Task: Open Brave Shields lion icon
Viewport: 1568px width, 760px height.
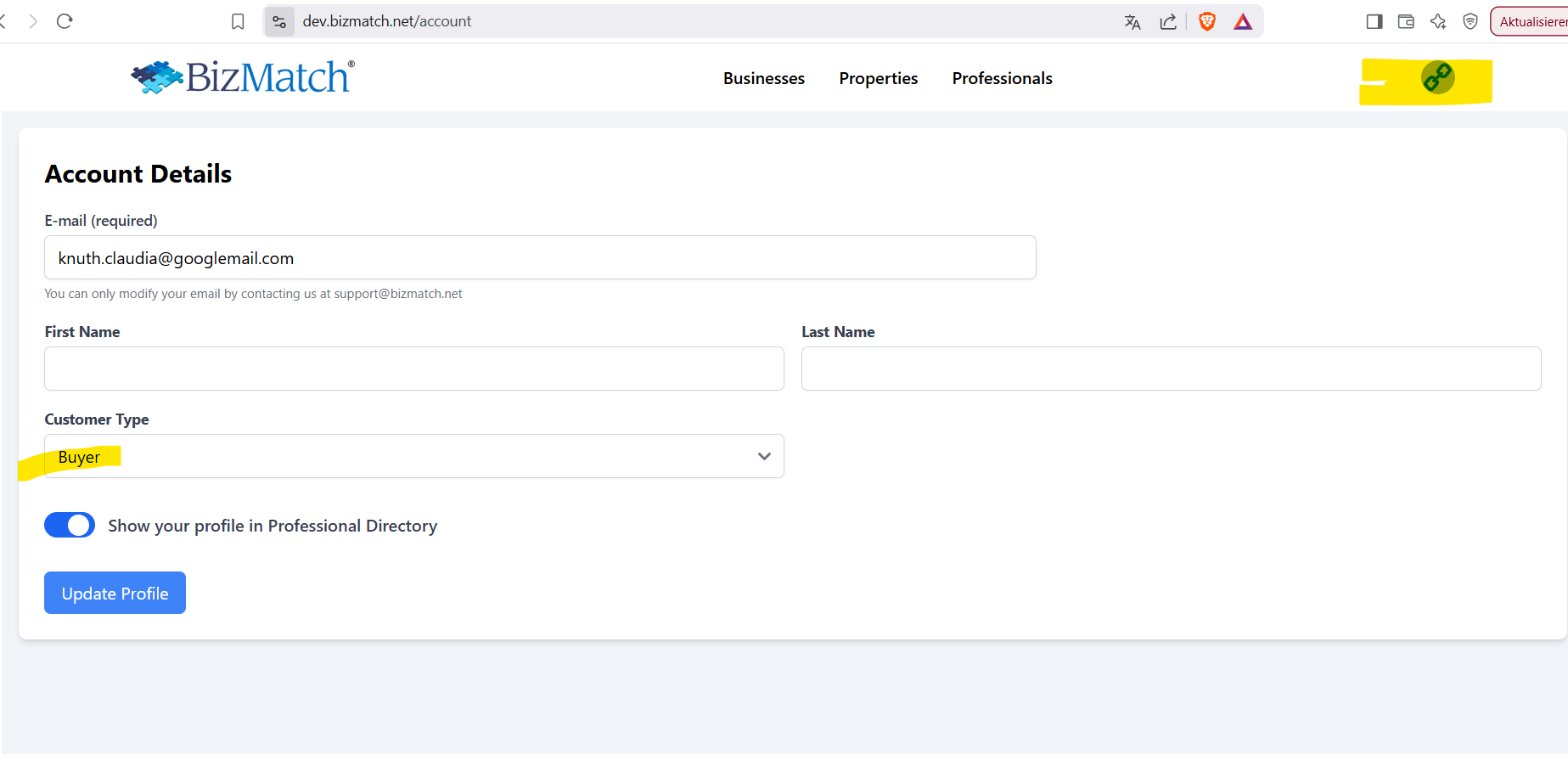Action: pyautogui.click(x=1206, y=22)
